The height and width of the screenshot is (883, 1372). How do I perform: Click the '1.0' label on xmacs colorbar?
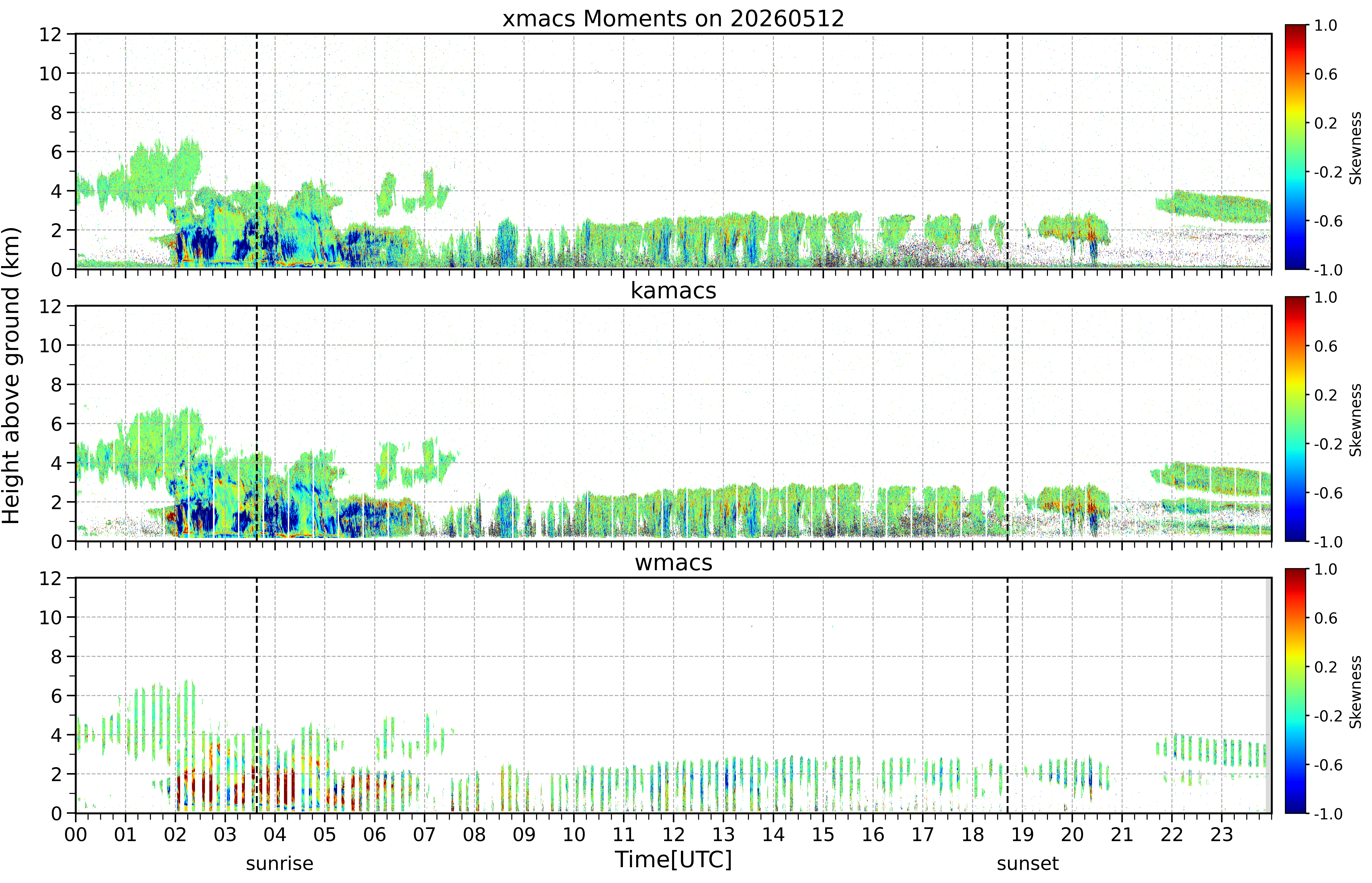[x=1326, y=25]
